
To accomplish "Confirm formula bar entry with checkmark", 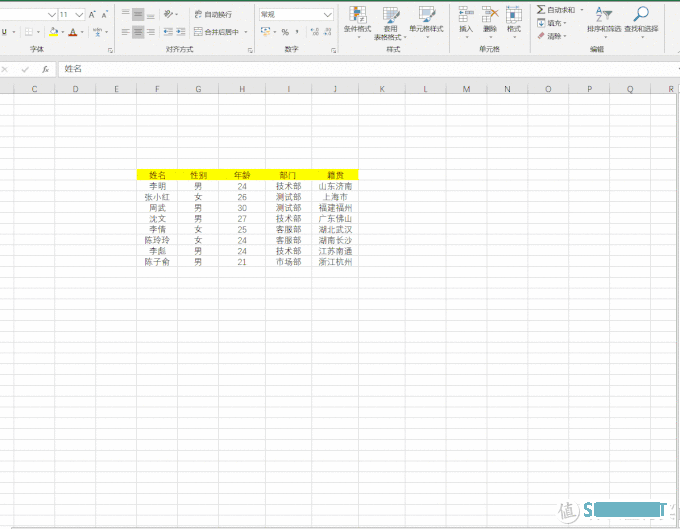I will (x=25, y=69).
